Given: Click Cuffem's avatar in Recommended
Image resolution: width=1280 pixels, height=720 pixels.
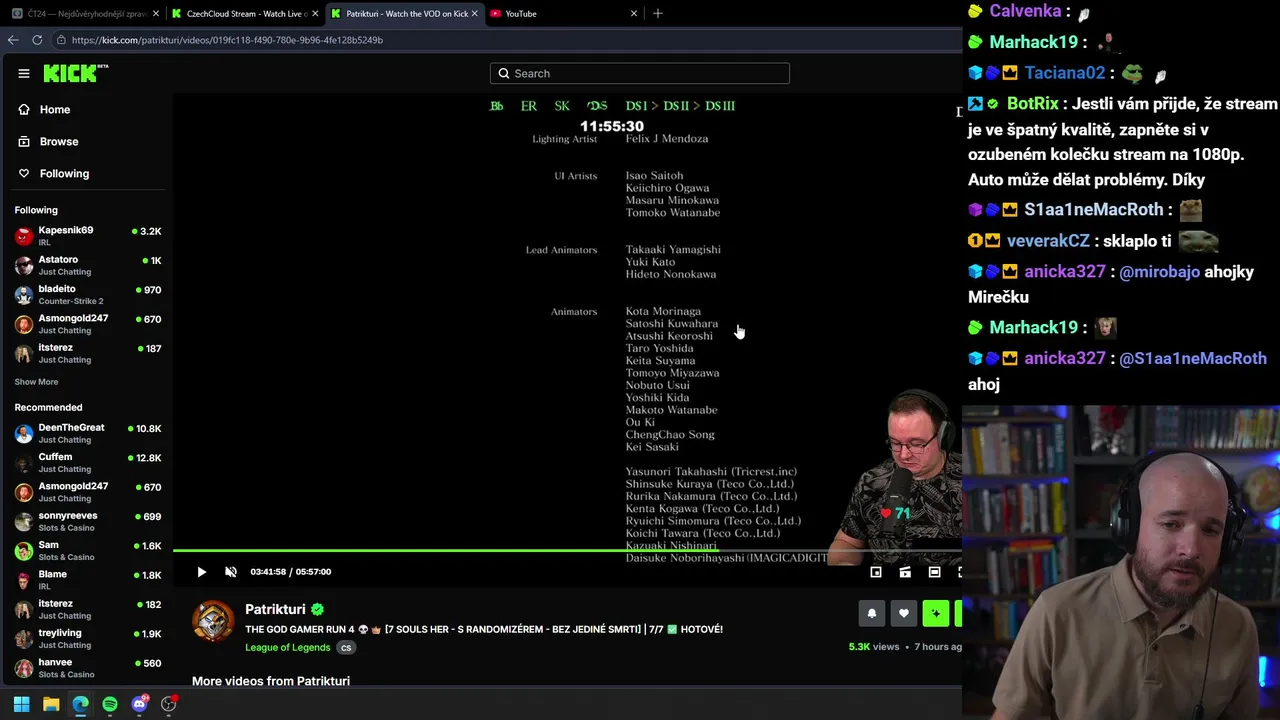Looking at the screenshot, I should click(x=24, y=464).
